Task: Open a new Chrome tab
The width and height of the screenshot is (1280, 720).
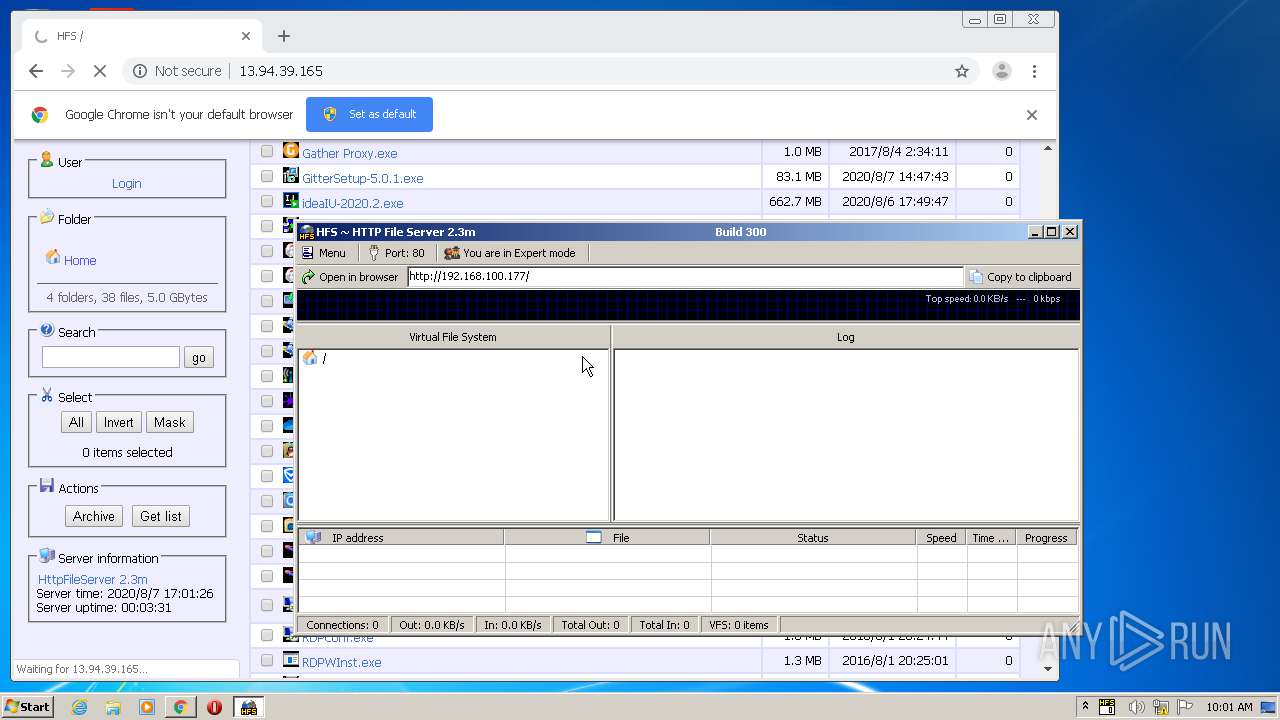Action: [x=284, y=36]
